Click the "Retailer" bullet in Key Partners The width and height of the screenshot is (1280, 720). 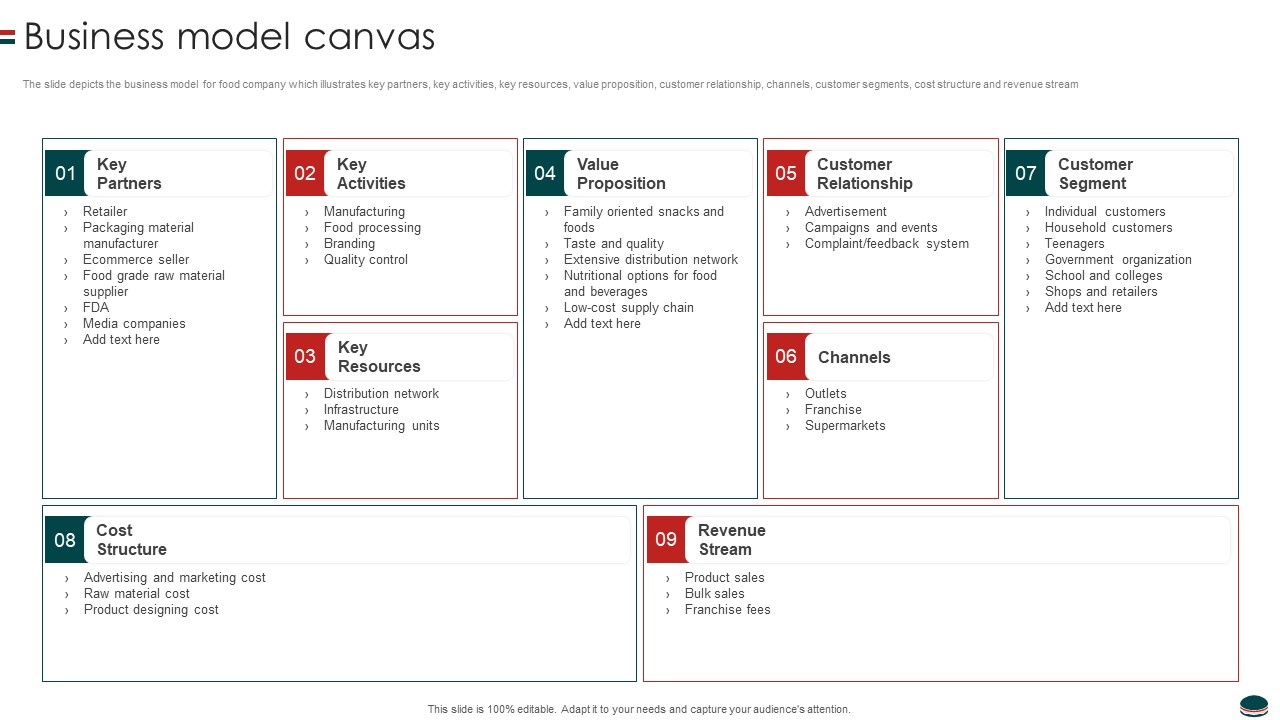click(105, 212)
